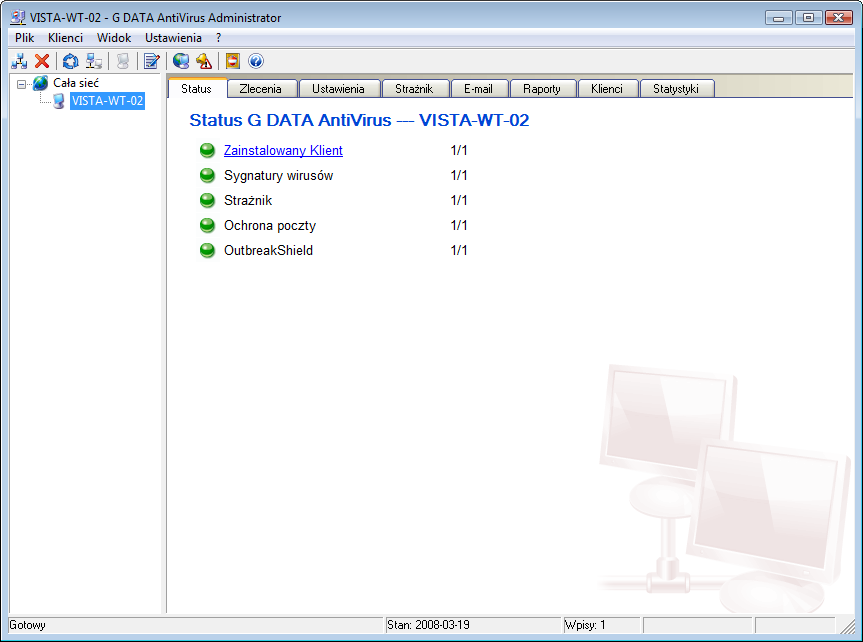
Task: Click the globe icon beside Cała sieć
Action: [41, 83]
